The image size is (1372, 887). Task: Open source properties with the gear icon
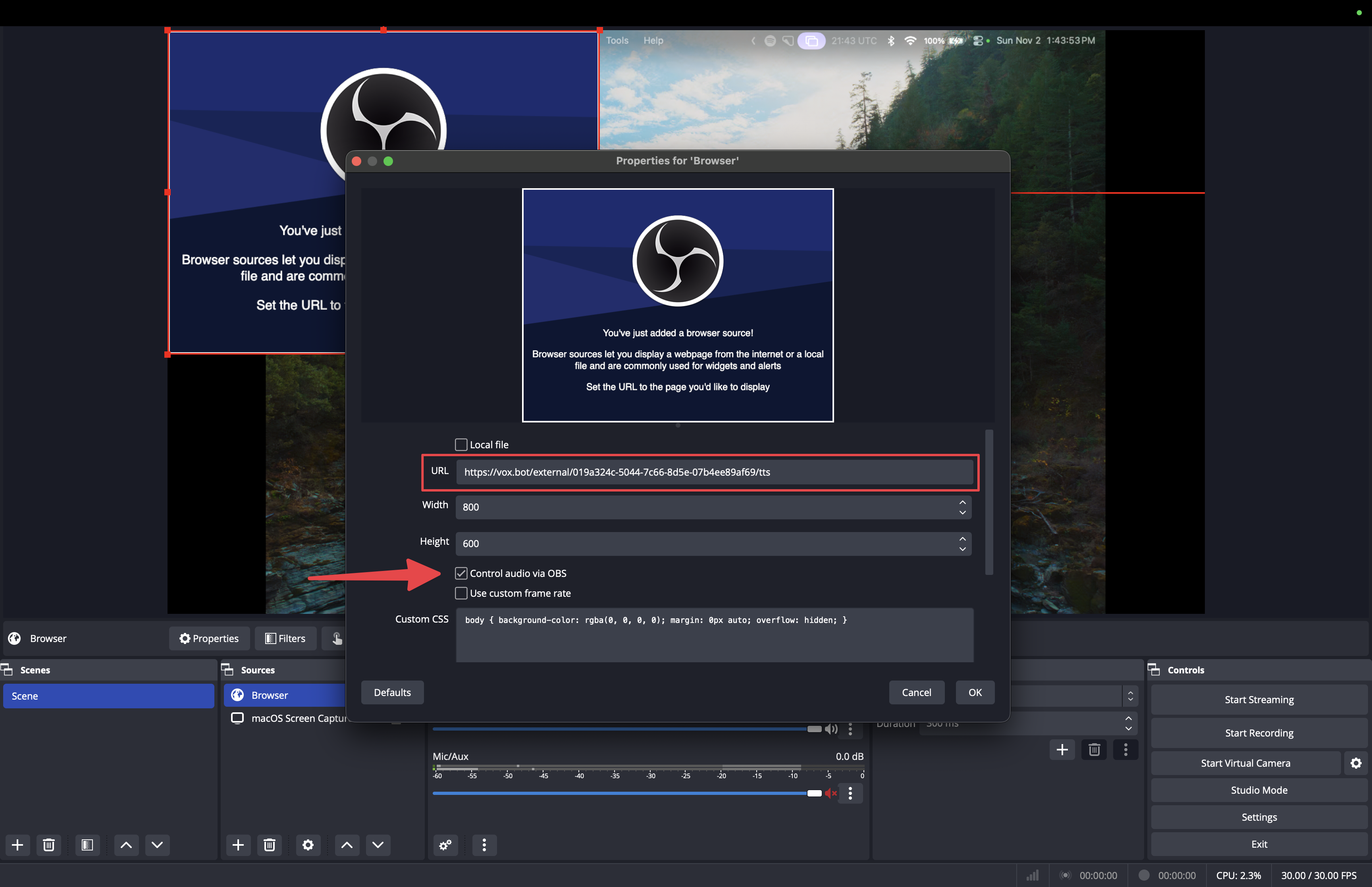tap(308, 845)
